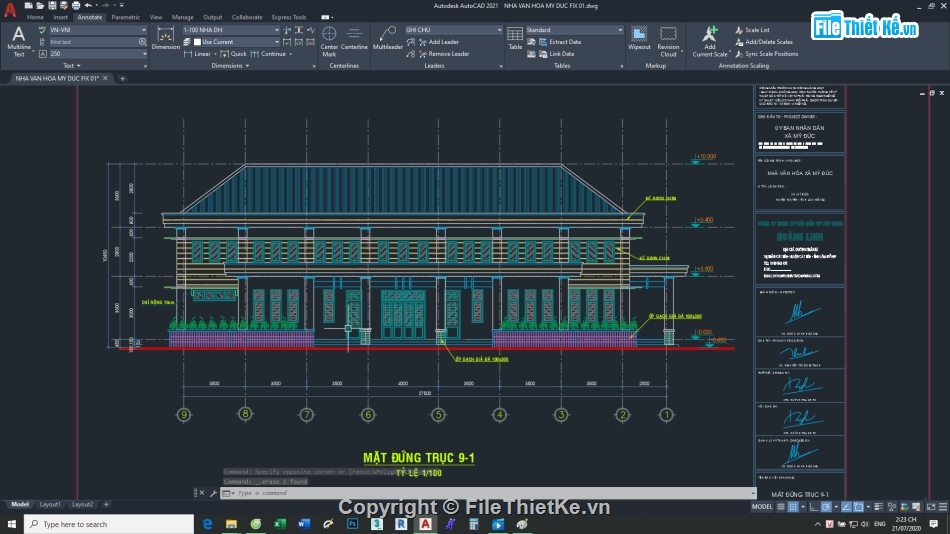Toggle lineweight display on status bar
The width and height of the screenshot is (950, 534).
click(879, 507)
